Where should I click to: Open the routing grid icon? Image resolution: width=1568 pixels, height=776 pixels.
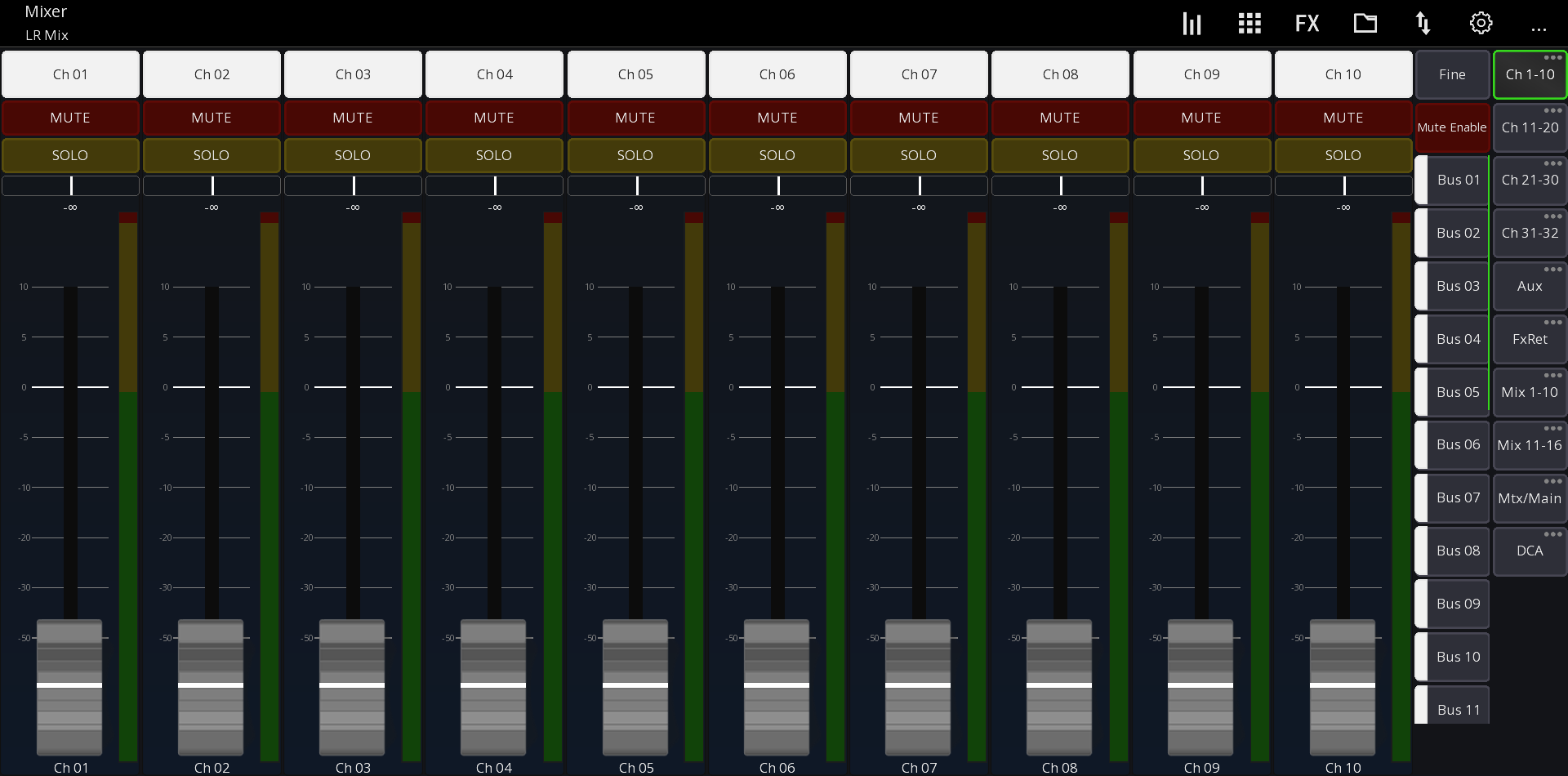pos(1249,23)
